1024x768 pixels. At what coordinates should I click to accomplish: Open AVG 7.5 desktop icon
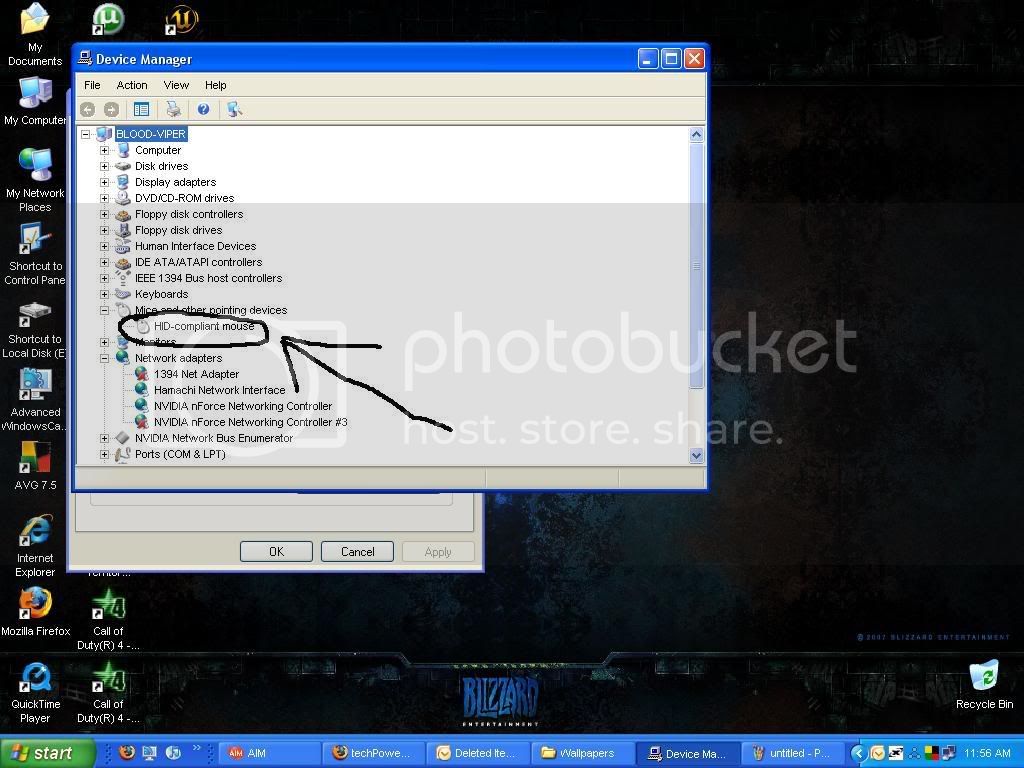click(35, 466)
